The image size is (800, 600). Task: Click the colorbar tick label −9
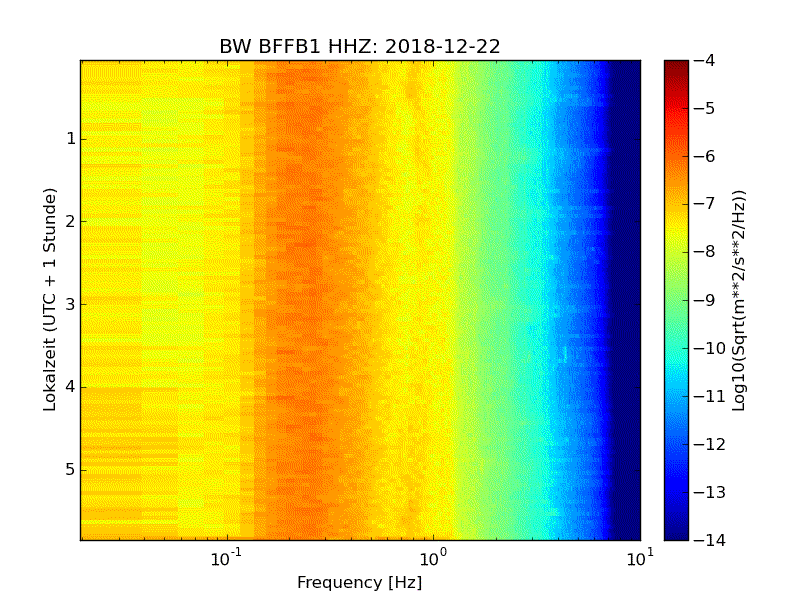click(x=704, y=300)
